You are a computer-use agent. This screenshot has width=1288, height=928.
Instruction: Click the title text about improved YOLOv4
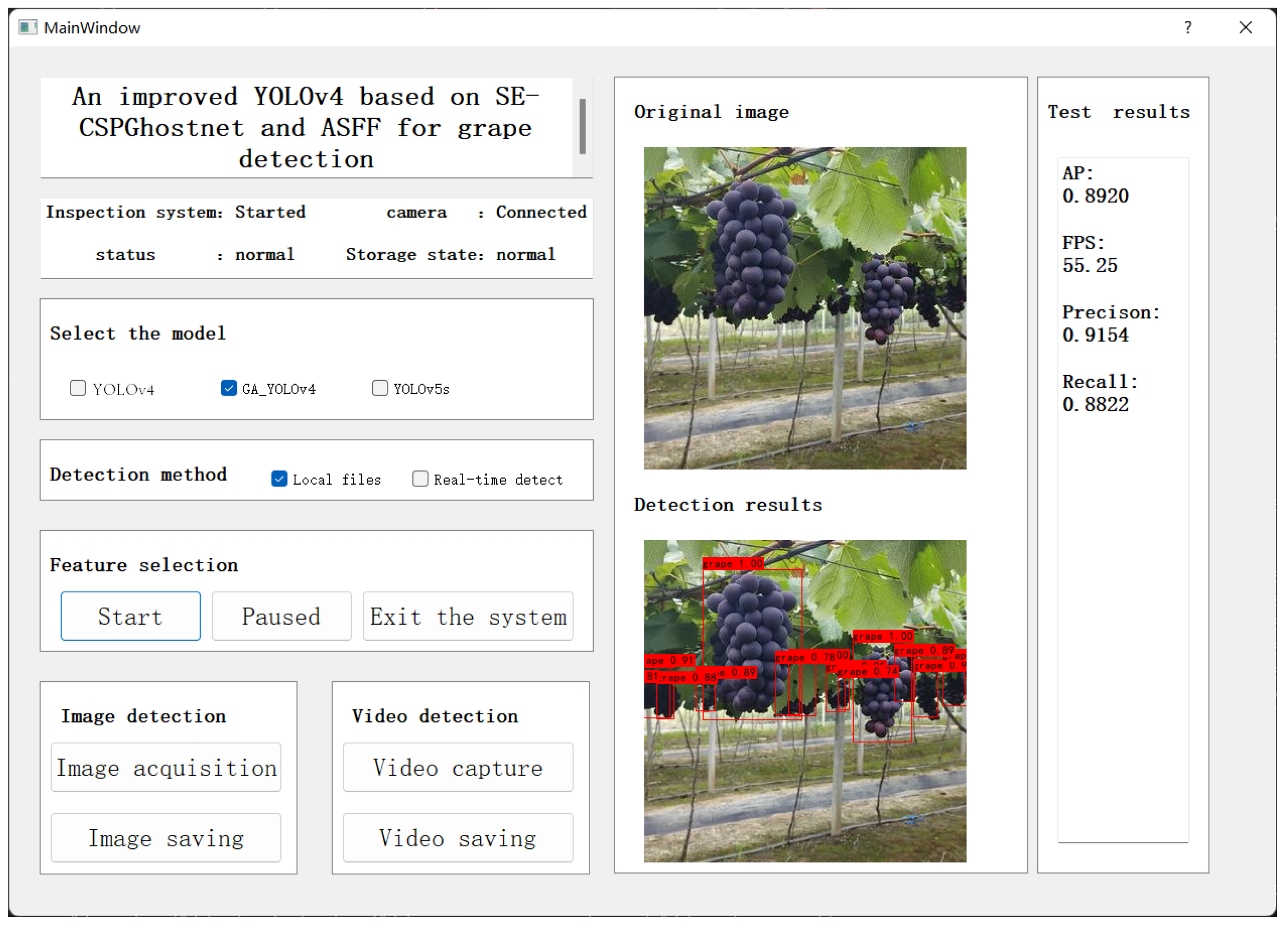[306, 127]
